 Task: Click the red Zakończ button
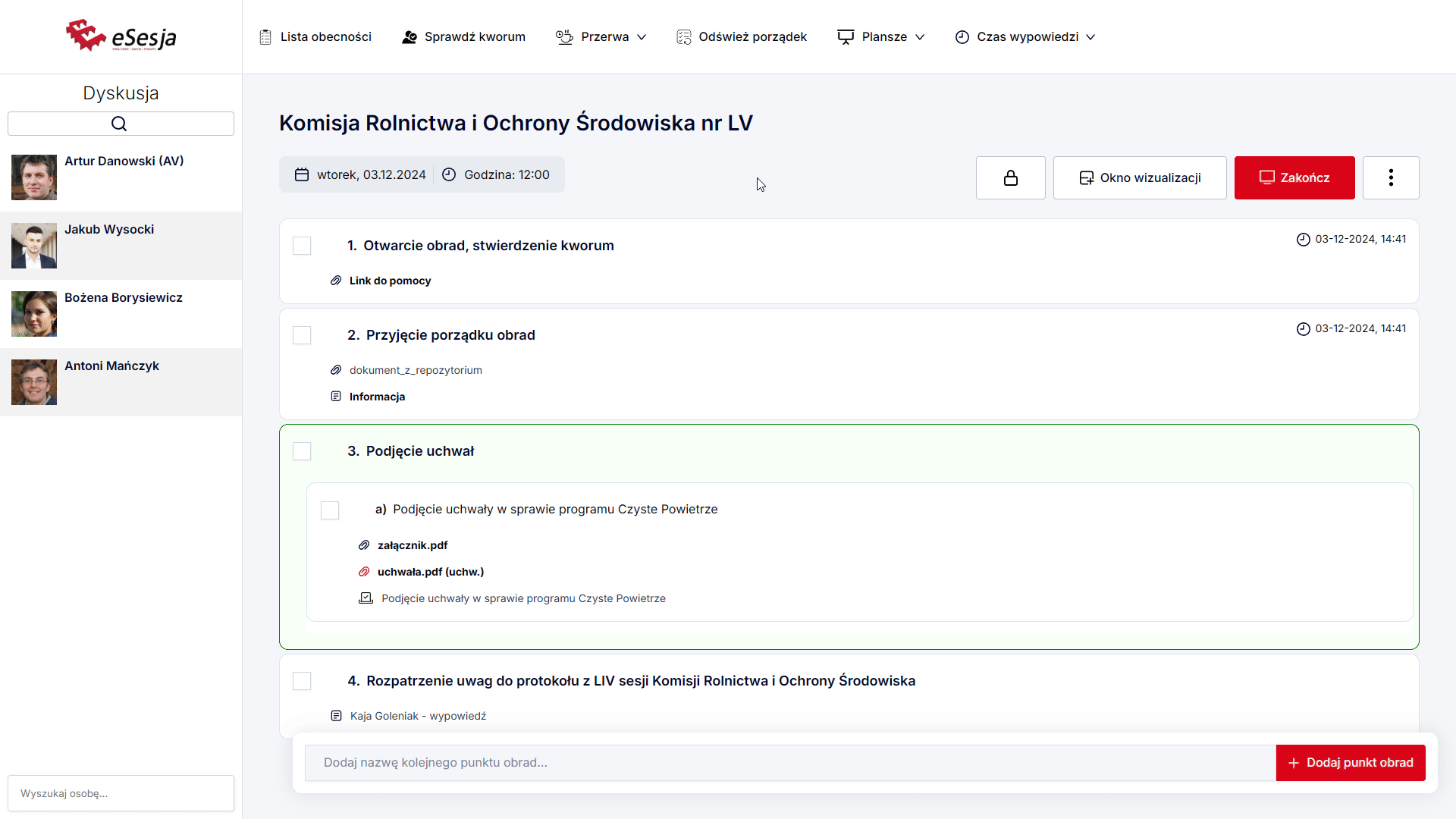coord(1294,177)
